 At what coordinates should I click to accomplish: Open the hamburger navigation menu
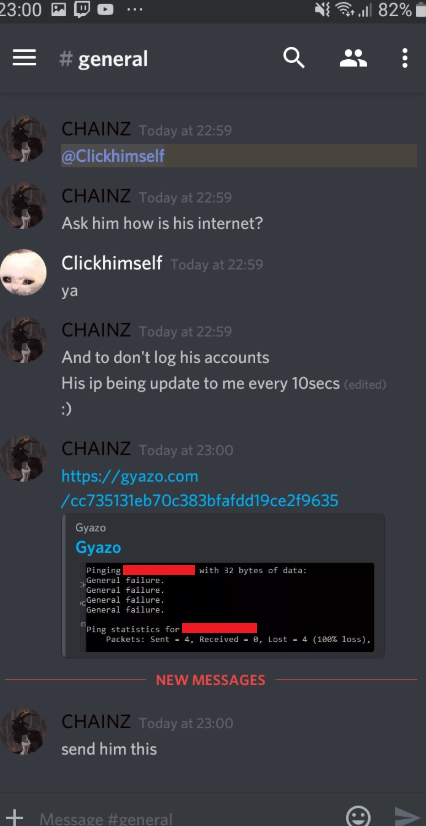point(24,58)
